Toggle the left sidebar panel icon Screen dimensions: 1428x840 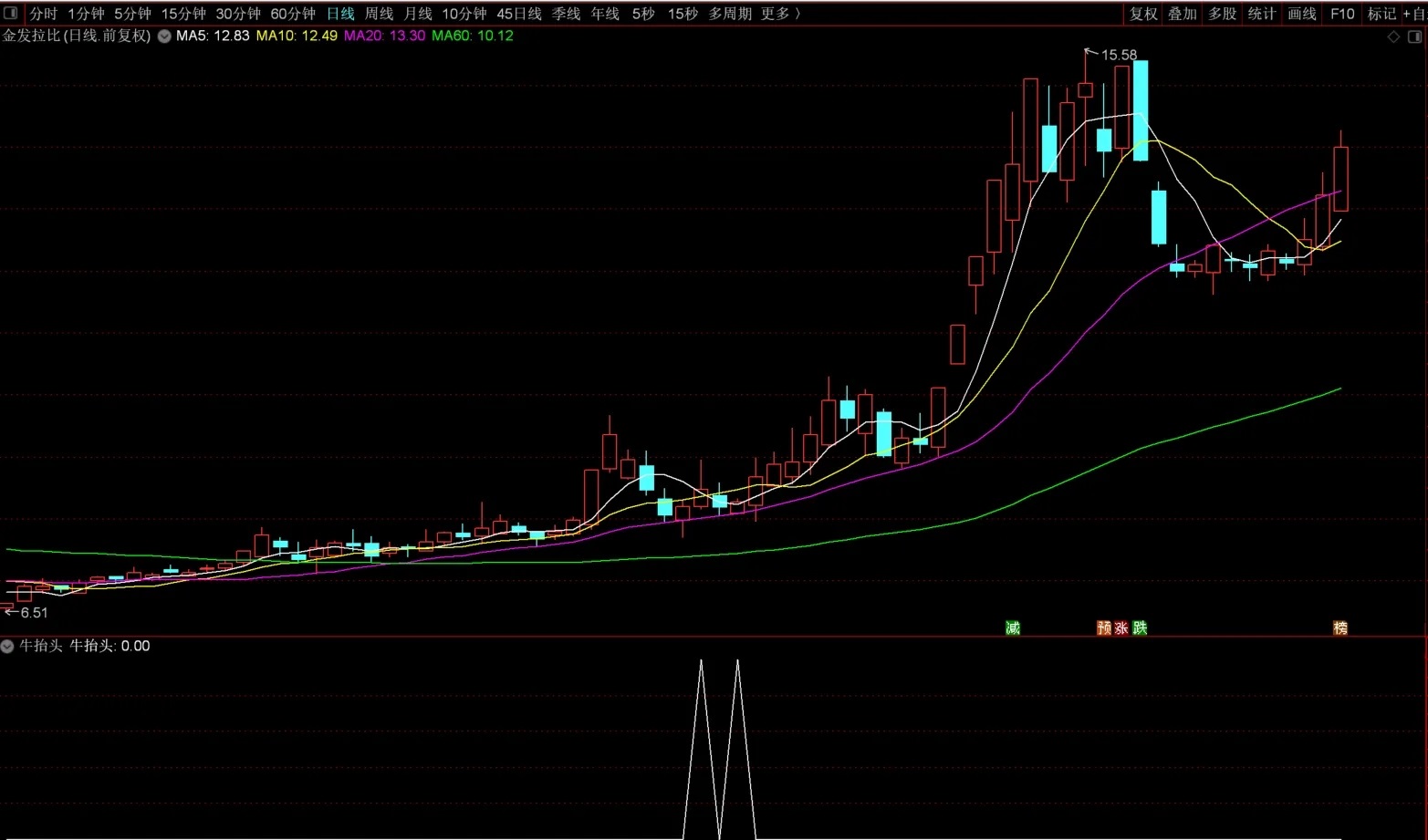click(x=11, y=13)
